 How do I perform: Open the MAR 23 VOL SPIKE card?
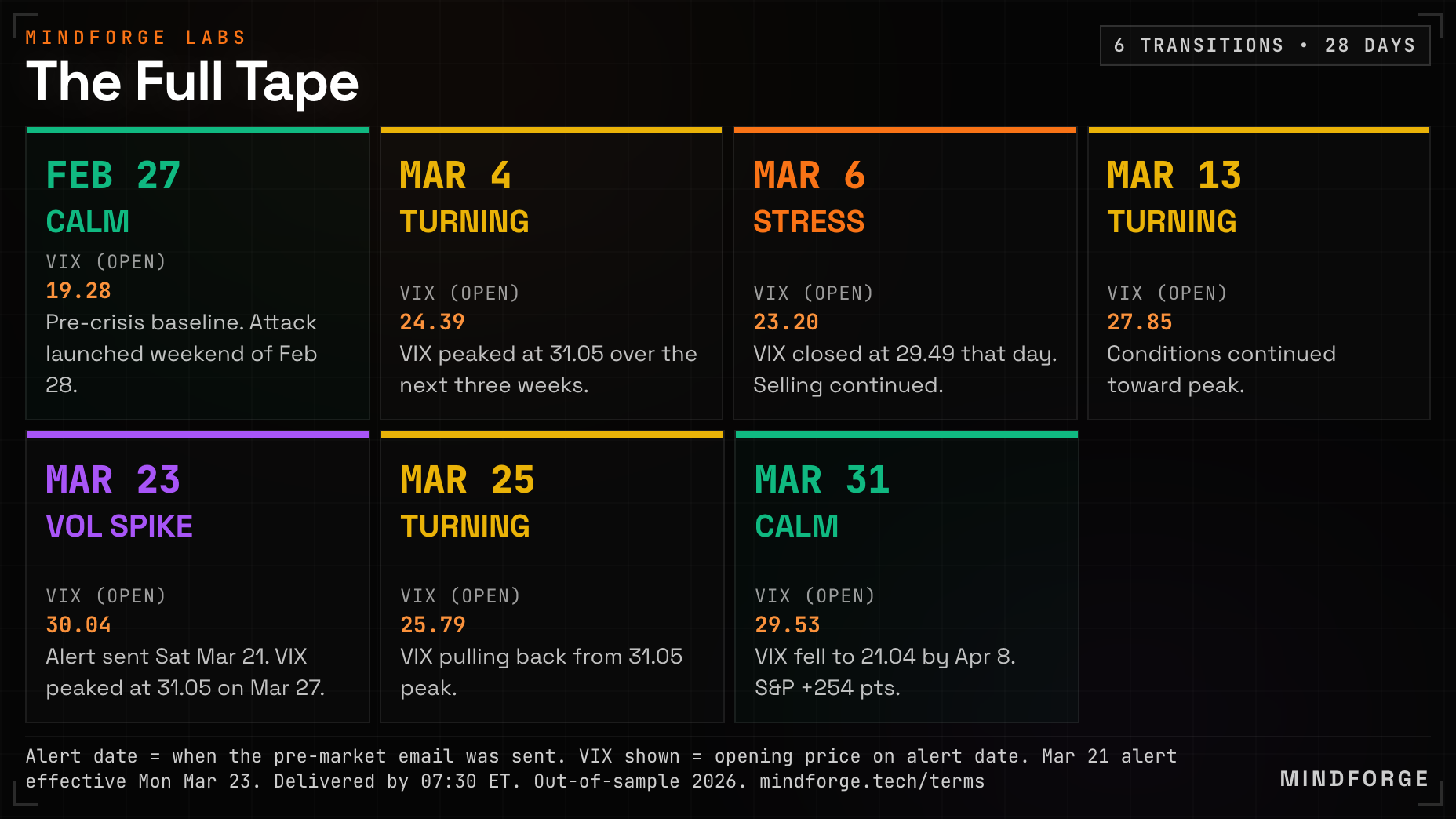[x=198, y=577]
